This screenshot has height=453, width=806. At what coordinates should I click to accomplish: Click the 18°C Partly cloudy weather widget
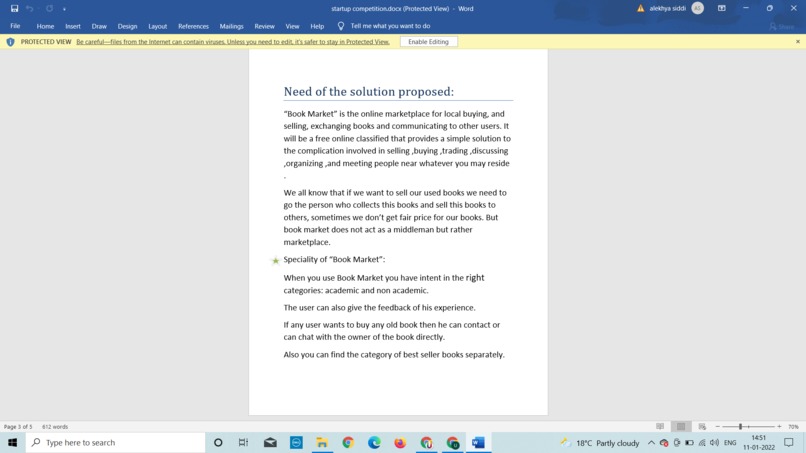tap(599, 443)
